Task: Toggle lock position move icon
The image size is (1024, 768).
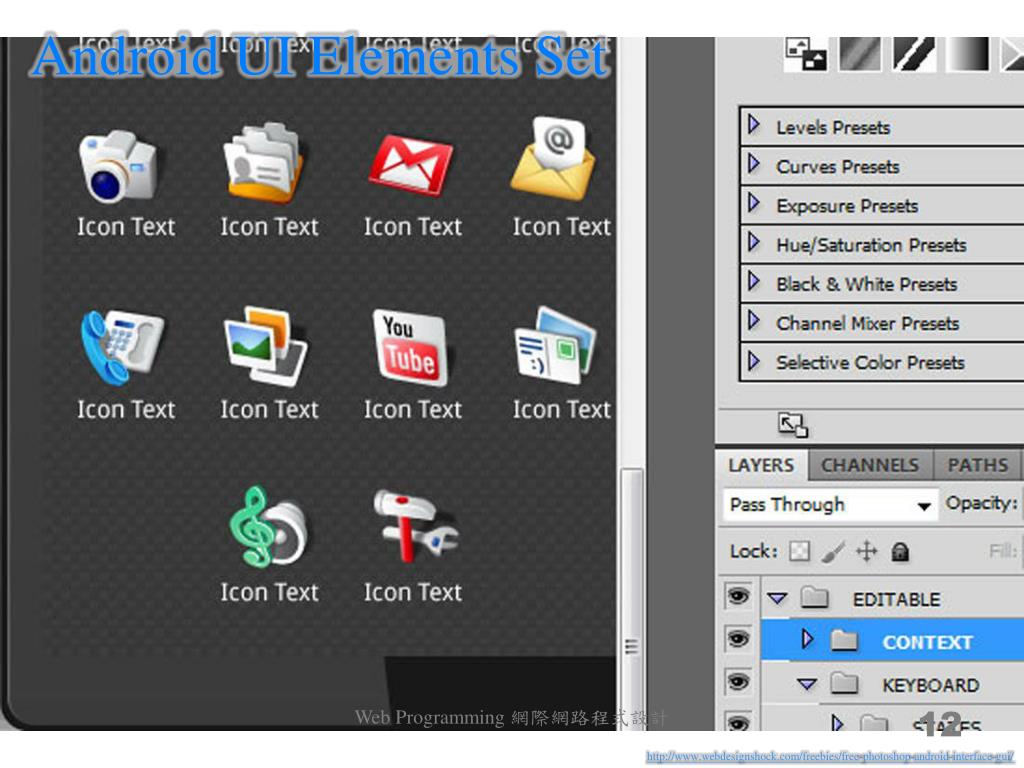Action: point(867,552)
